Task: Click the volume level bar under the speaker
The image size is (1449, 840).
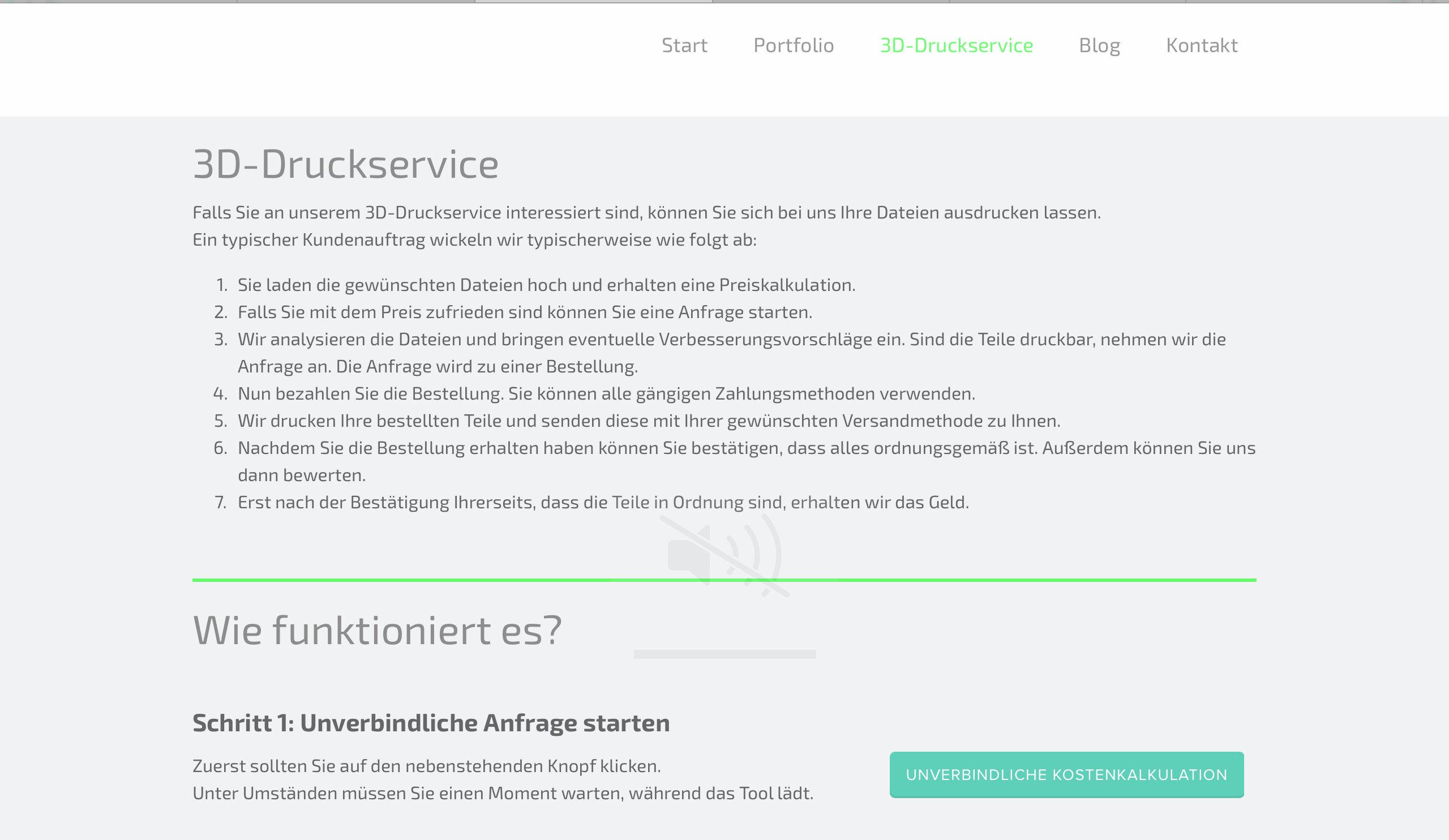Action: point(724,654)
